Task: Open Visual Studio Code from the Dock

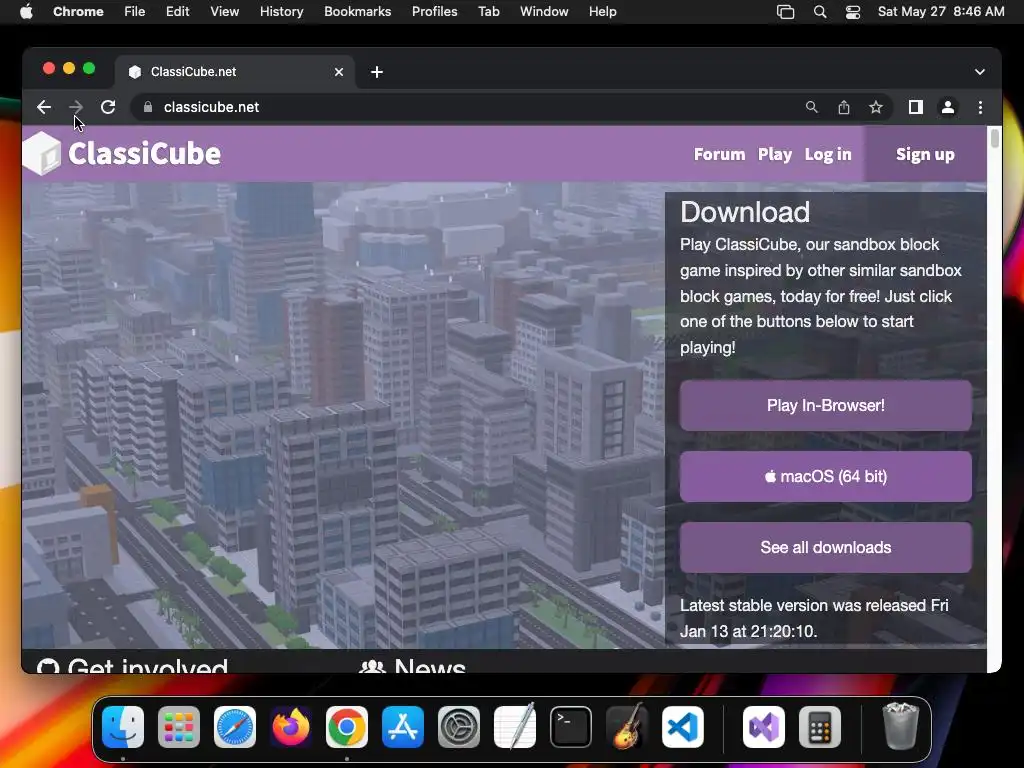Action: [682, 727]
